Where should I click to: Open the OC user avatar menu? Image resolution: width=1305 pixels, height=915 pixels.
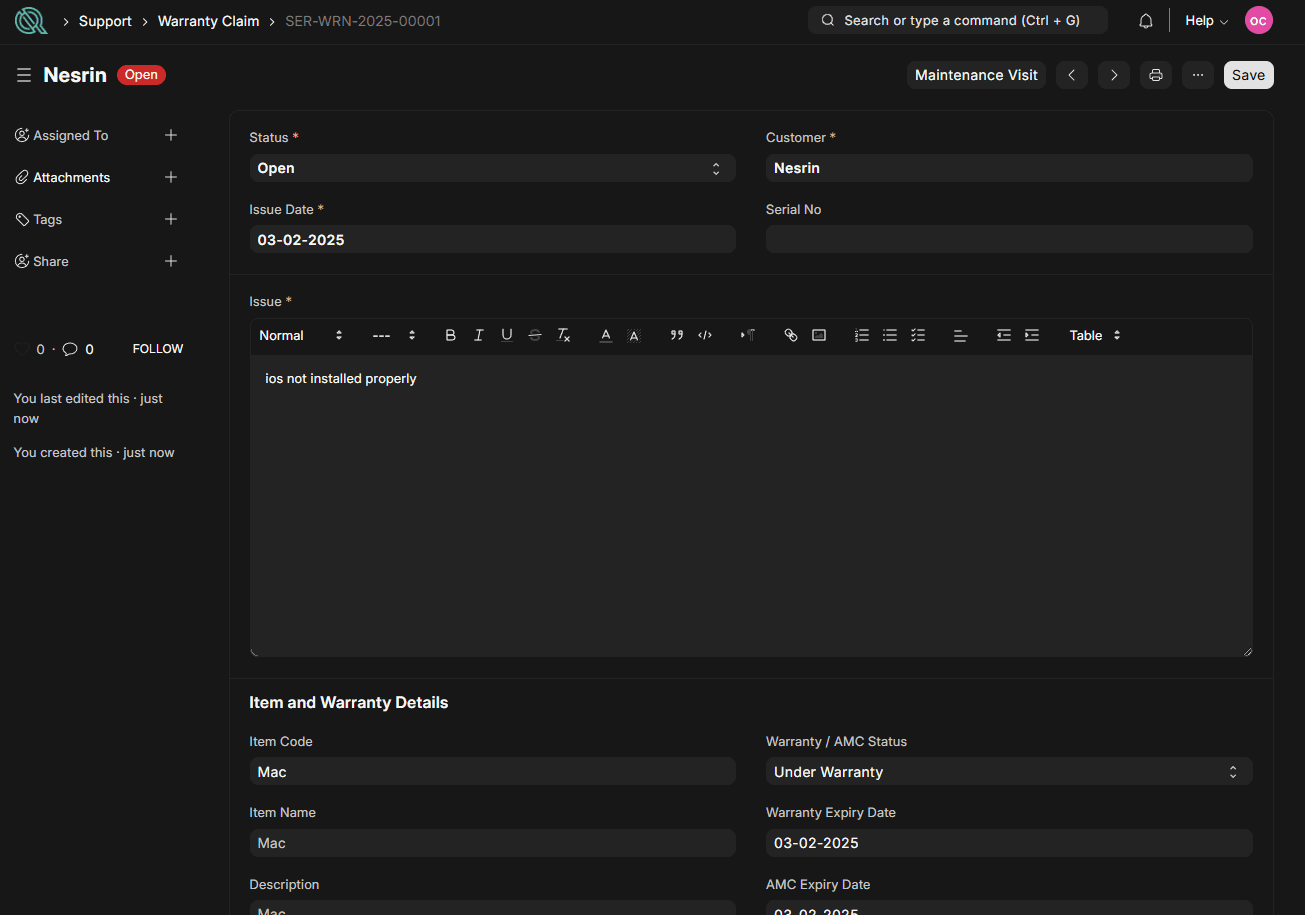(1259, 20)
